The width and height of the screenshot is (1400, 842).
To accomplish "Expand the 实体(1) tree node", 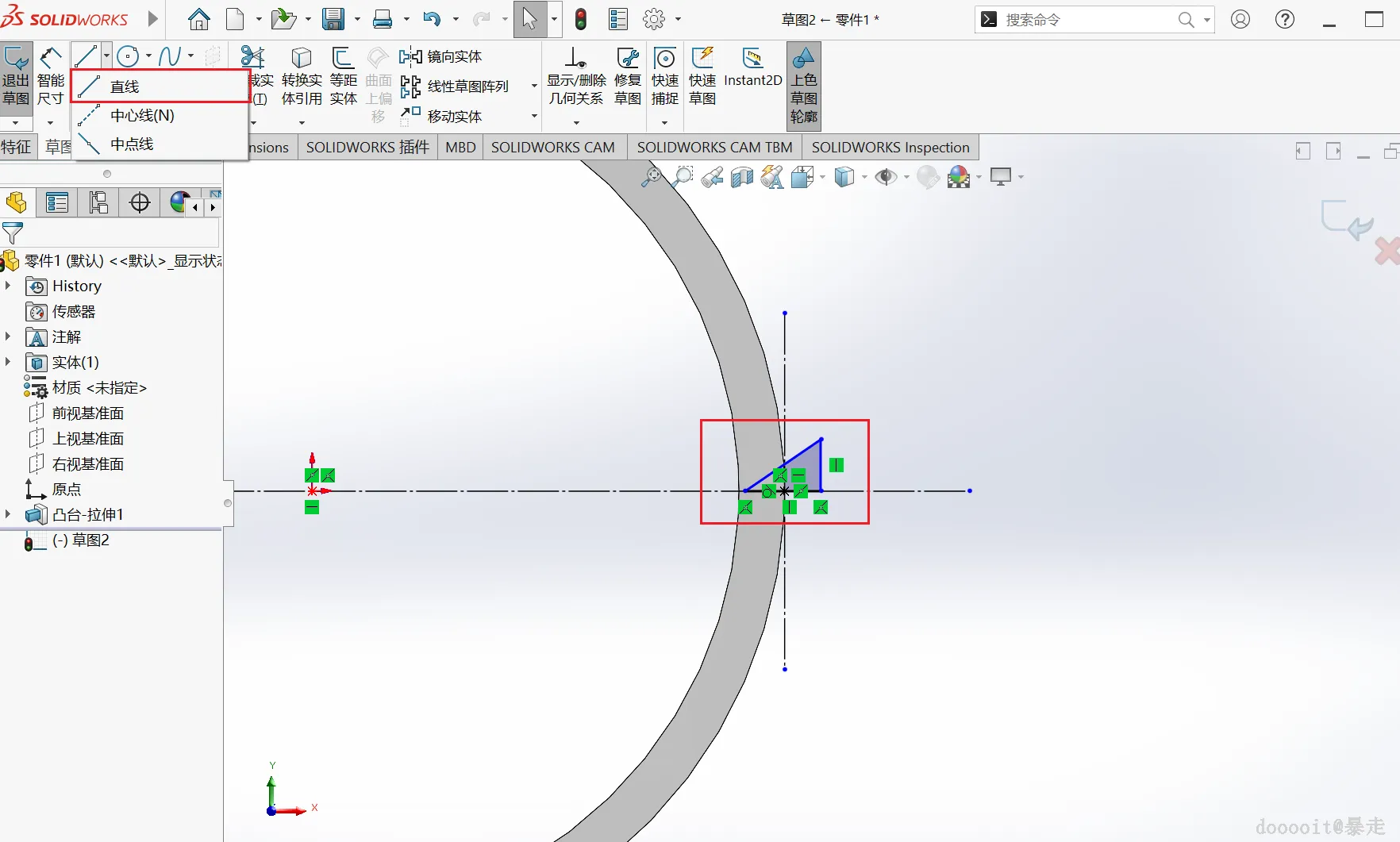I will point(8,362).
